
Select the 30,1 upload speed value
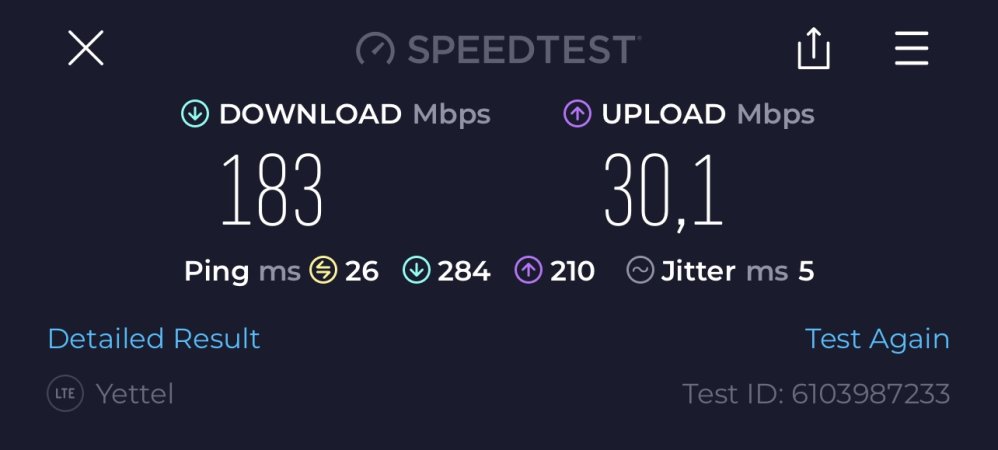tap(664, 191)
